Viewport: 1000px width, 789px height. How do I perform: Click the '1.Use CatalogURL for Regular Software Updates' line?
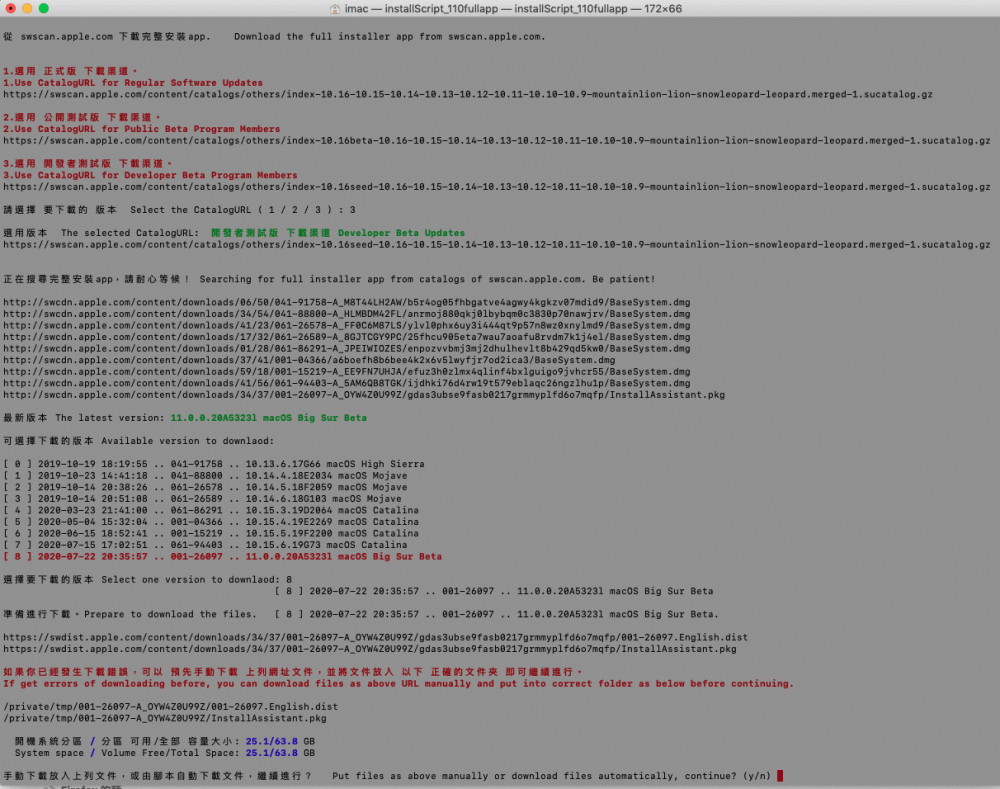133,83
